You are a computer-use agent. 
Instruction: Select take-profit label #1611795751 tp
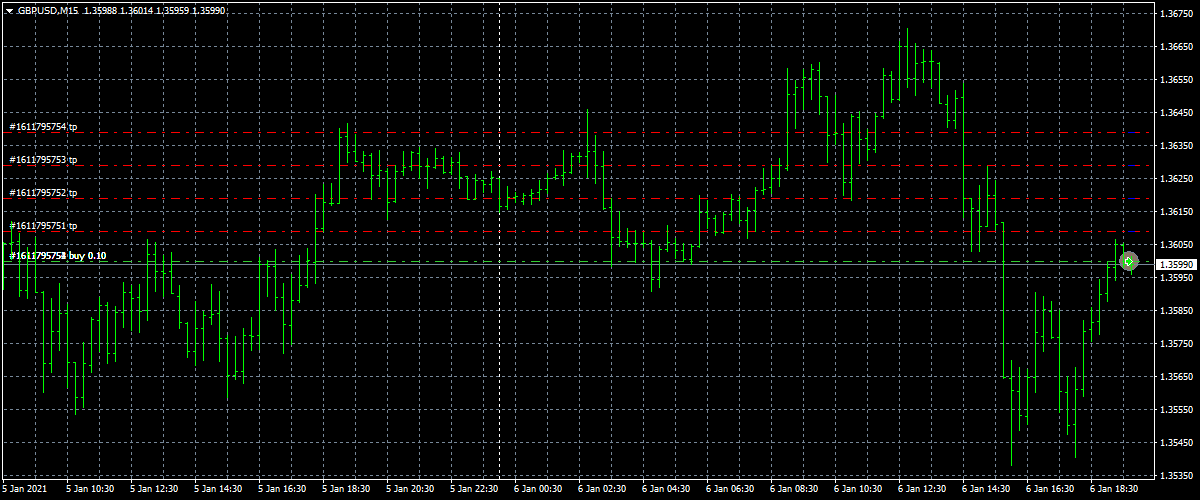click(x=44, y=226)
